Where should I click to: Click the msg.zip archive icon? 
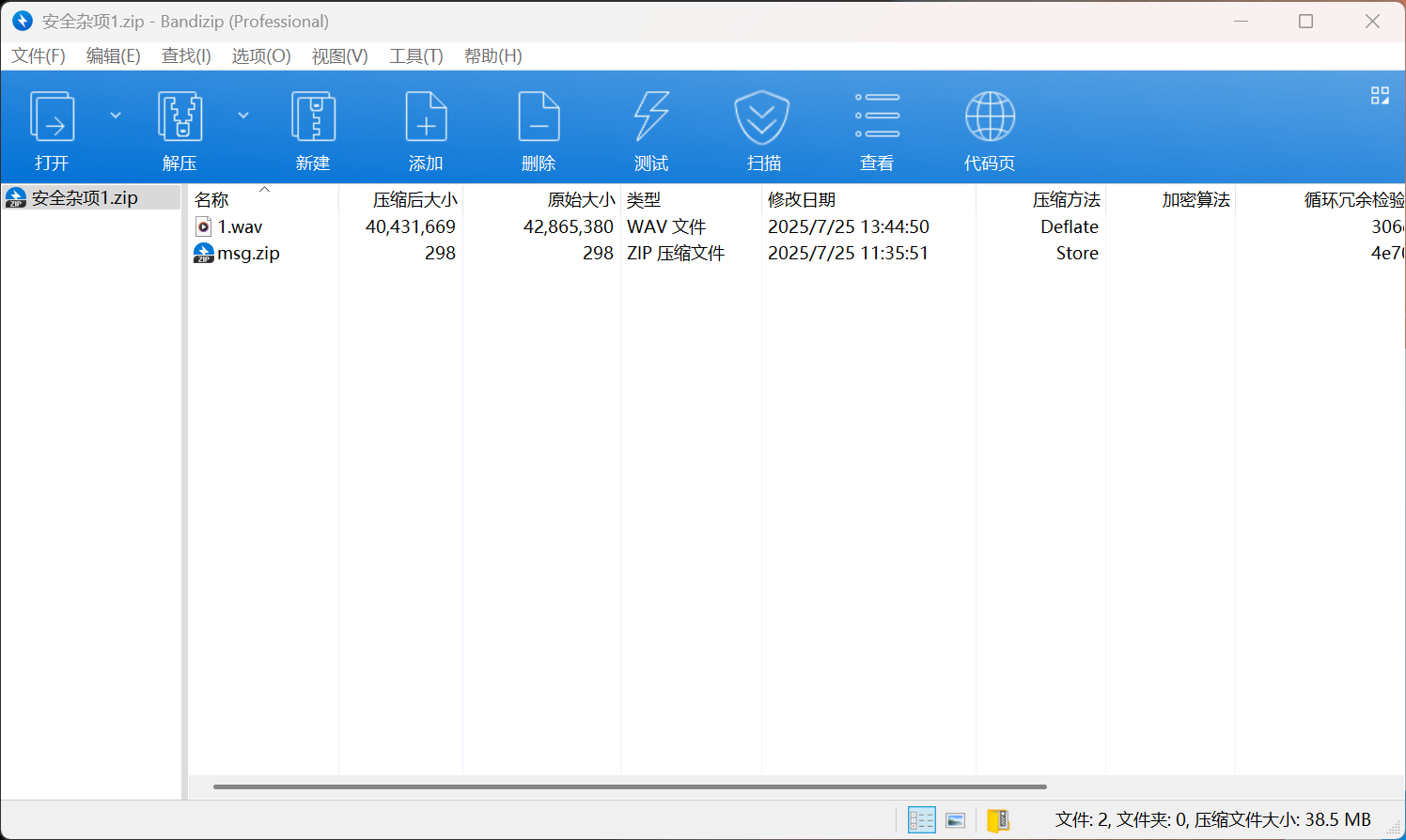click(x=203, y=253)
